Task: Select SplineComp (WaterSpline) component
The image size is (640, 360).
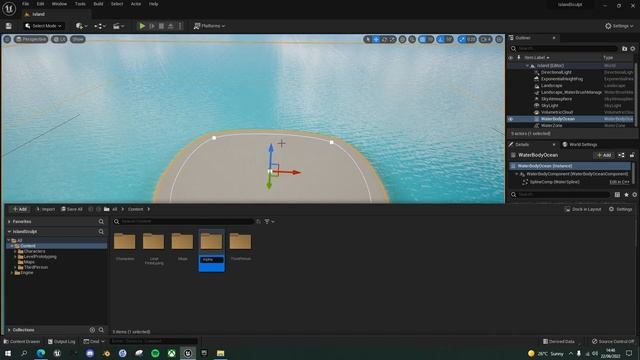Action: [x=554, y=182]
